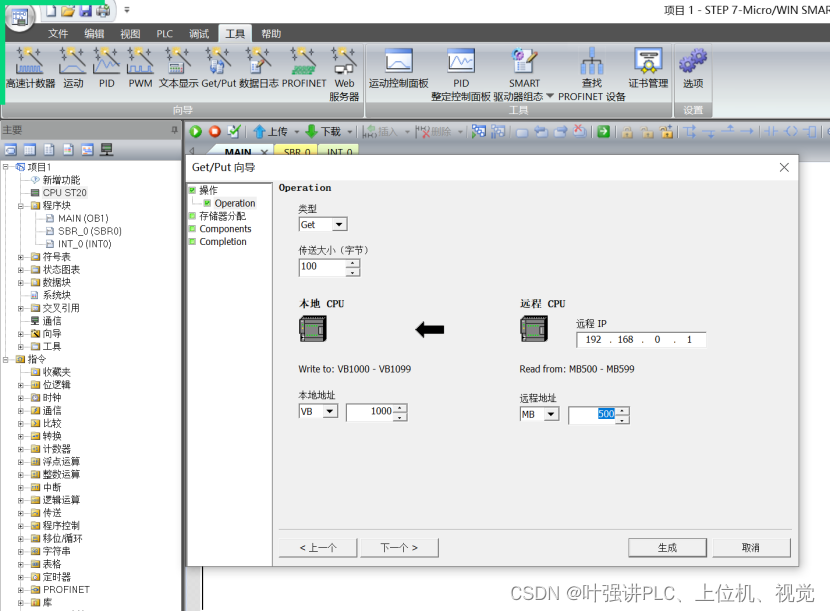The width and height of the screenshot is (830, 612).
Task: Open the View (视图) ribbon tab
Action: 130,34
